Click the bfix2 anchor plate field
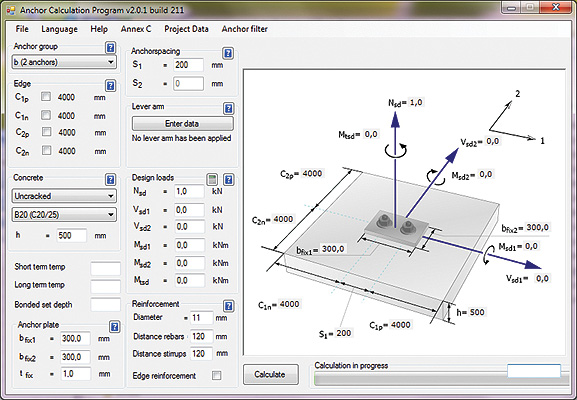The image size is (577, 400). coord(75,357)
